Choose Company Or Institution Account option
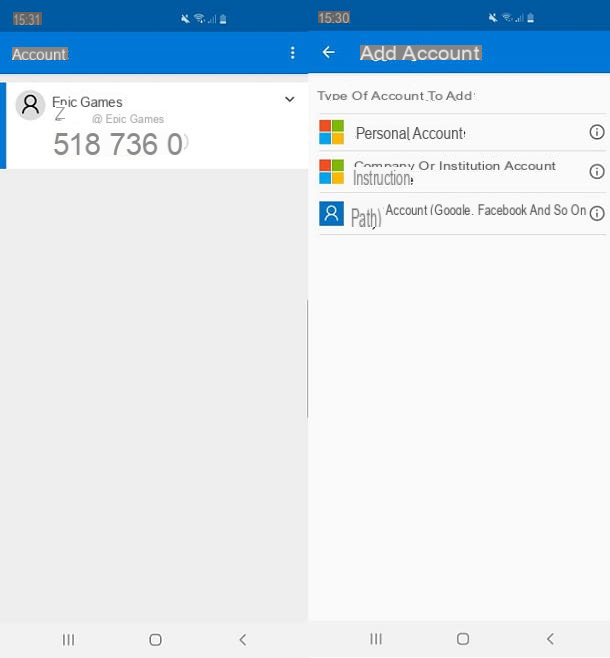This screenshot has width=610, height=658. pyautogui.click(x=463, y=172)
